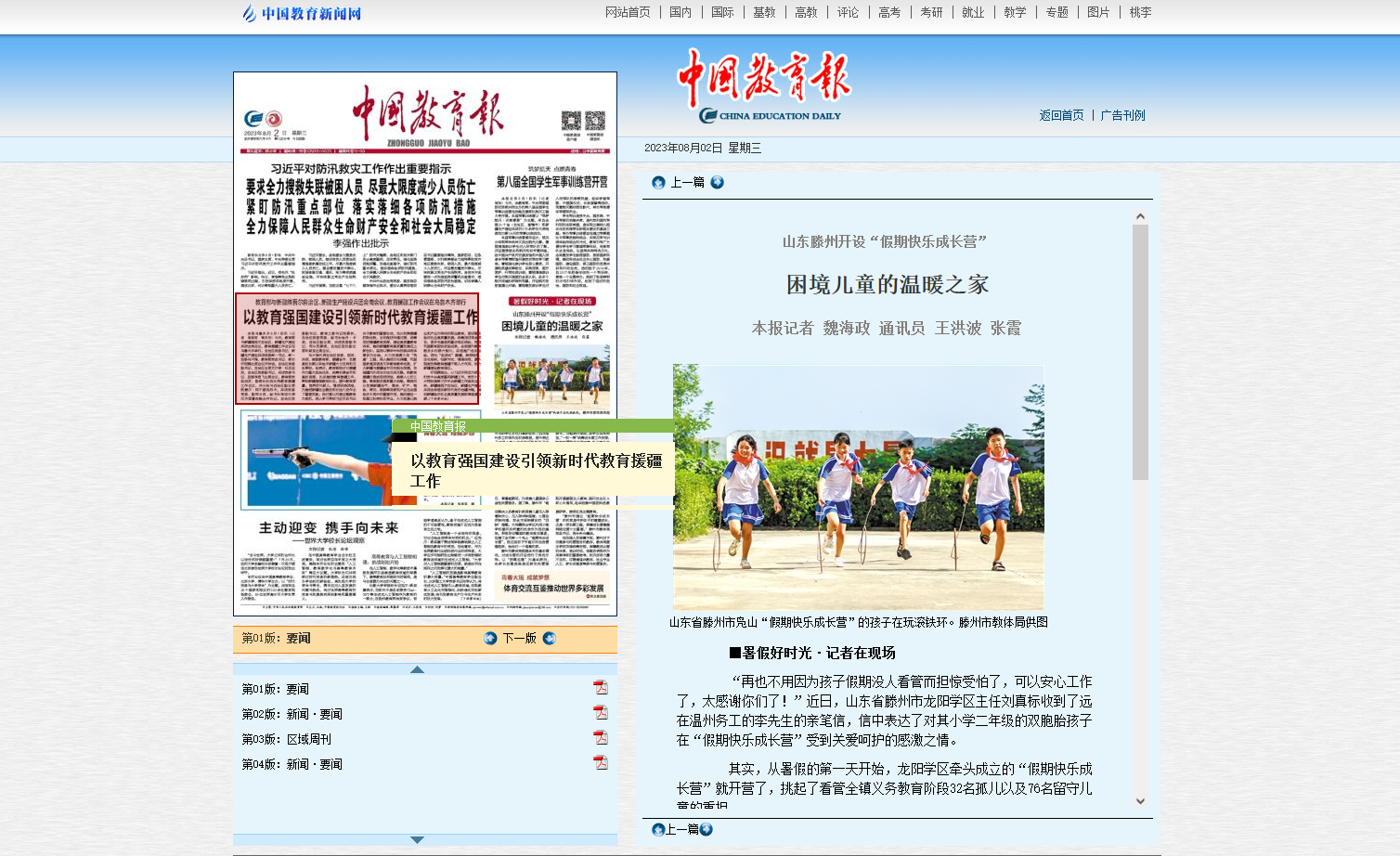The image size is (1400, 856).
Task: Open 桃李 in top navigation
Action: 1140,12
